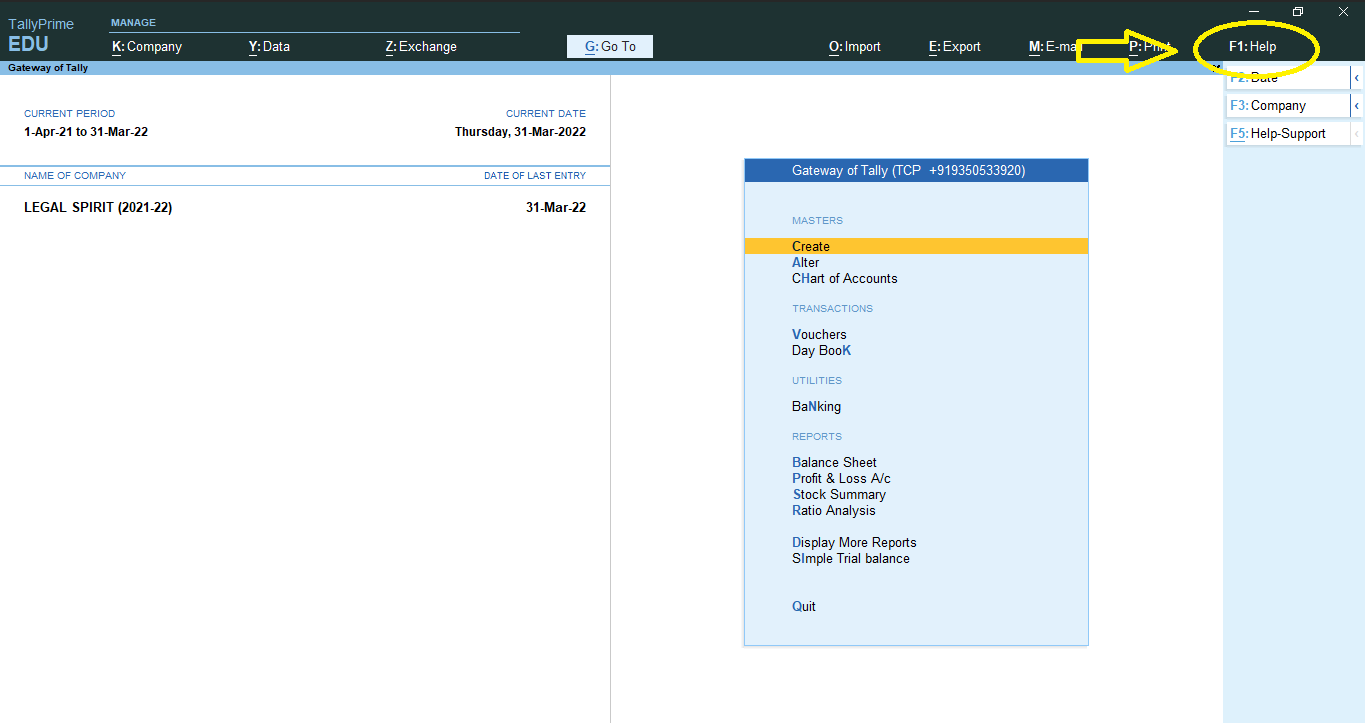
Task: Open the Y: Data menu
Action: 269,47
